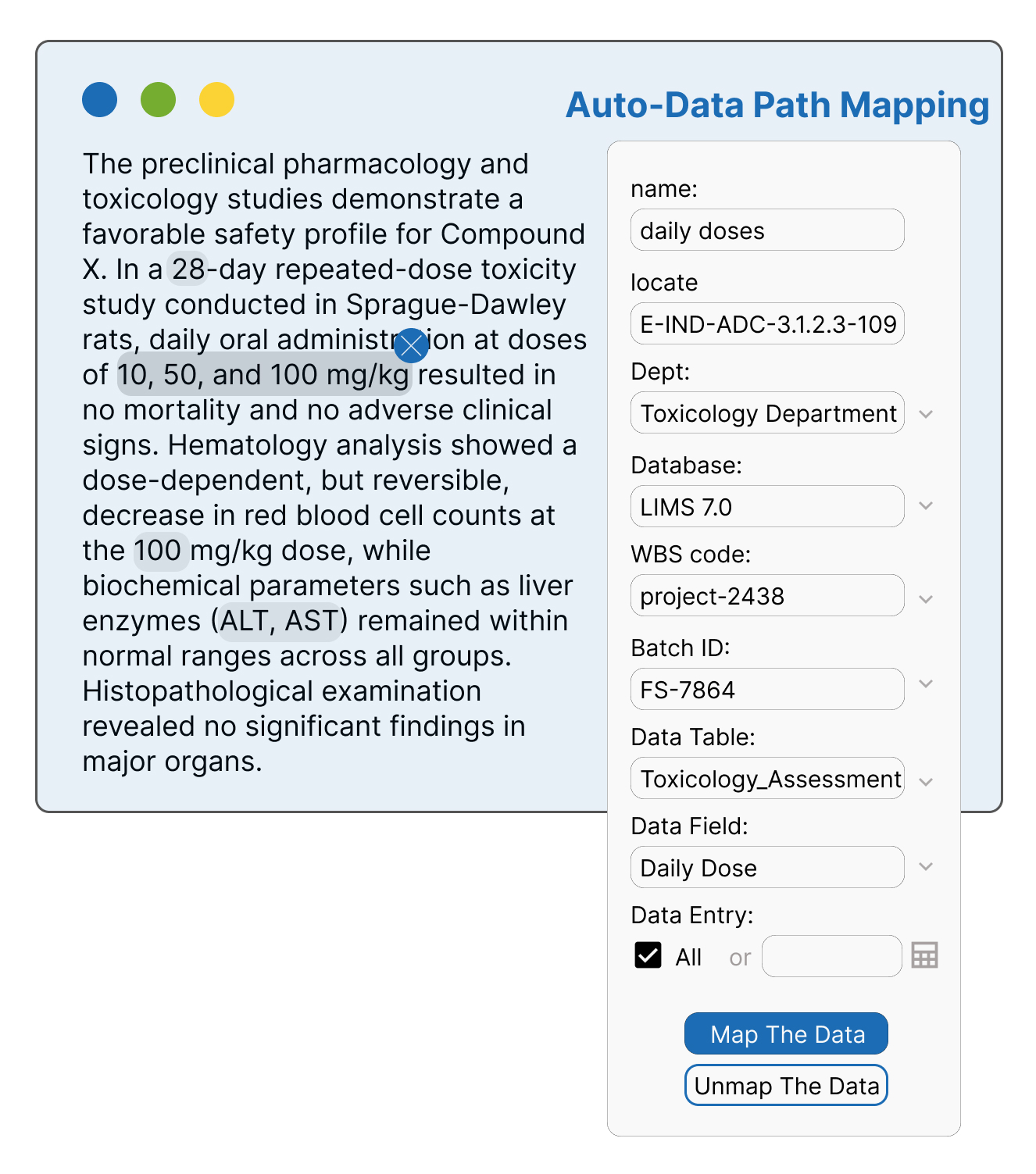Click the green window dot
Image resolution: width=1036 pixels, height=1174 pixels.
pos(159,100)
